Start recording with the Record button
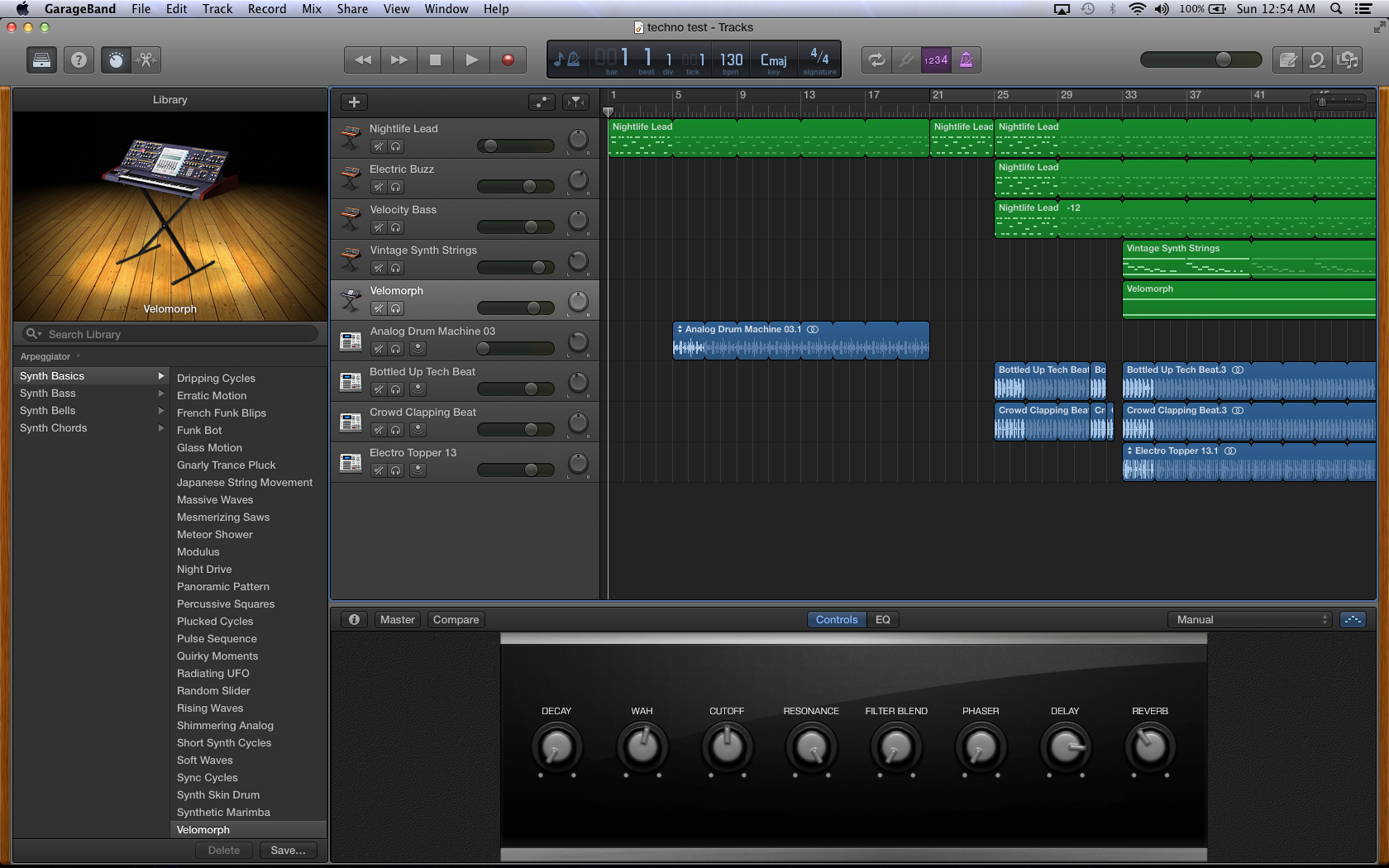Screen dimensions: 1389x868 508,60
